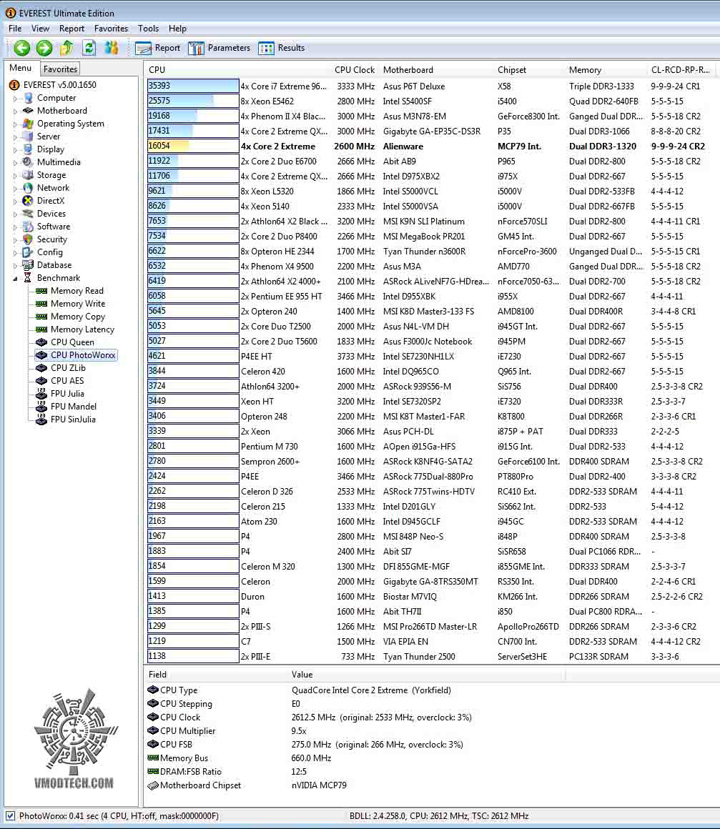720x829 pixels.
Task: Sort by the Memory column header
Action: pos(585,70)
